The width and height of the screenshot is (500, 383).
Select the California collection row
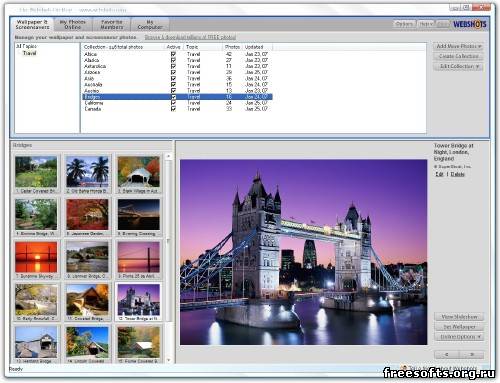tap(177, 103)
